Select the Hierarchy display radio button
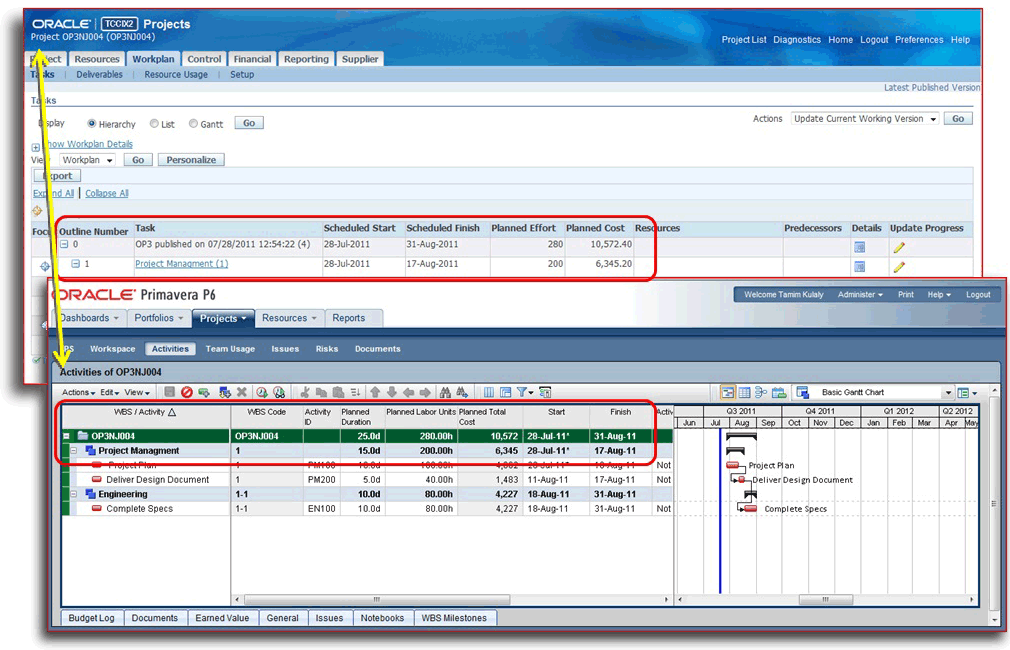Image resolution: width=1010 pixels, height=650 pixels. (92, 124)
